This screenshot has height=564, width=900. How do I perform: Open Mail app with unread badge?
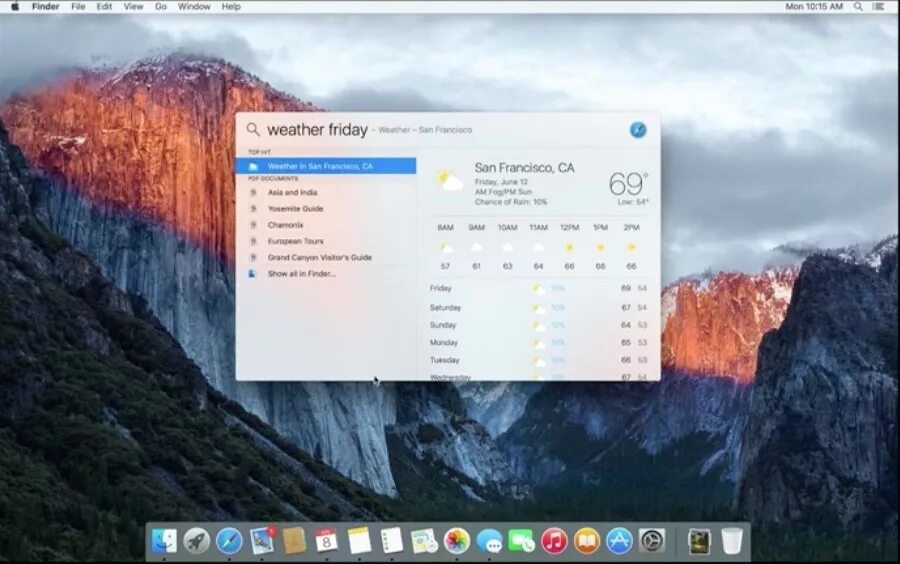click(x=262, y=540)
